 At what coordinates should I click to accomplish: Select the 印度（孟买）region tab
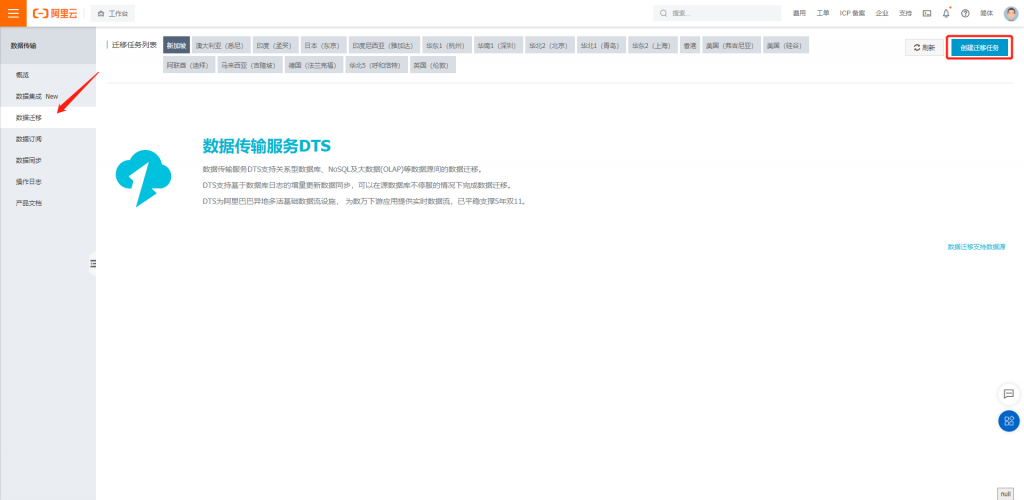tap(275, 45)
